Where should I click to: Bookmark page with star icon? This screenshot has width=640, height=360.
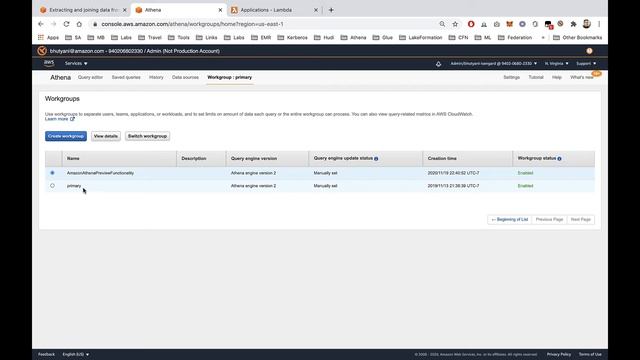[455, 24]
